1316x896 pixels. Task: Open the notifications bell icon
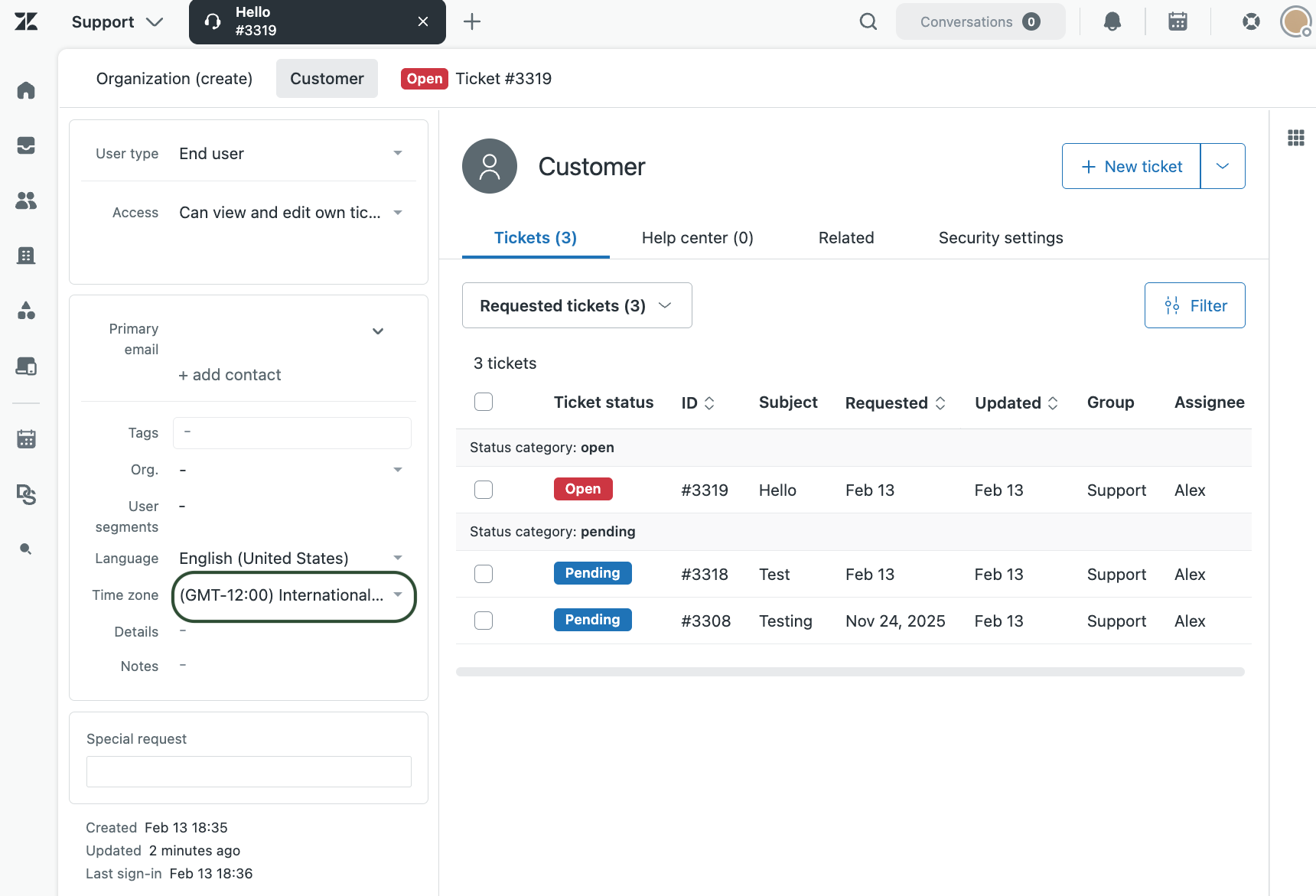pos(1112,21)
